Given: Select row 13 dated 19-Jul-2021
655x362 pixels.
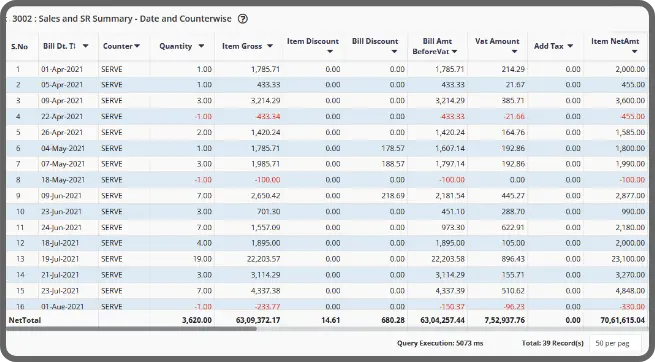Looking at the screenshot, I should (x=328, y=259).
